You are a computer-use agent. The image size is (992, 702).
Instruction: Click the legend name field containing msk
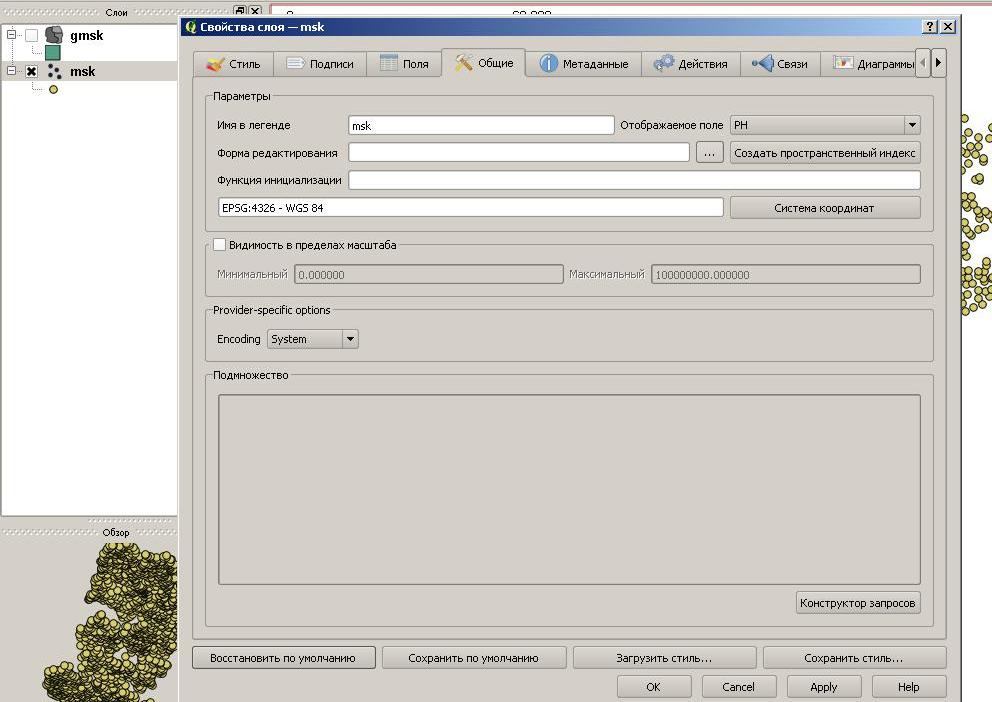tap(480, 126)
